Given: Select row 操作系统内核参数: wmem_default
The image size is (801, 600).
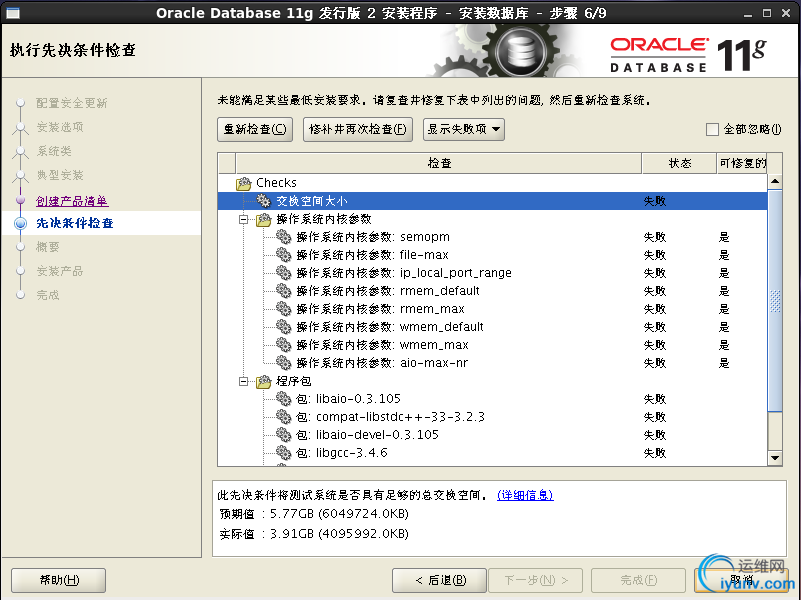Looking at the screenshot, I should tap(492, 327).
